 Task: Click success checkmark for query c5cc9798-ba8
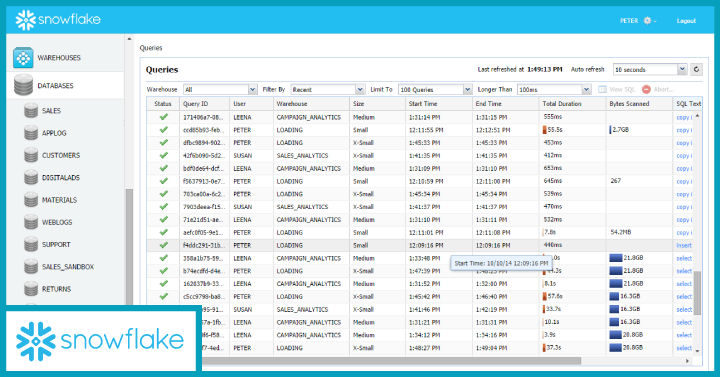[x=163, y=297]
